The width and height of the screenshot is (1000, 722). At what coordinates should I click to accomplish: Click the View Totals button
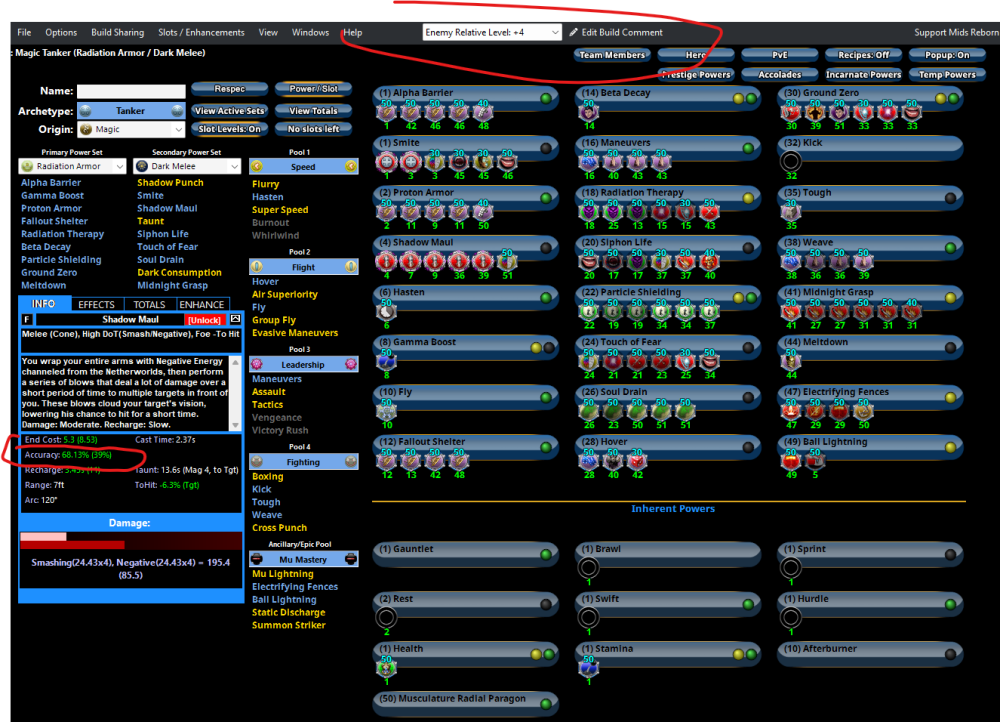313,111
